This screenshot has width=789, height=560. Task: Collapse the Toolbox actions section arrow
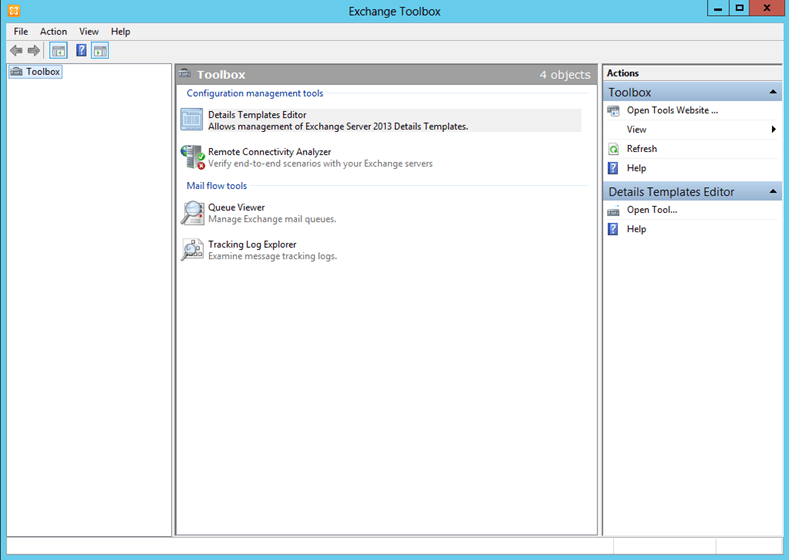(x=773, y=92)
